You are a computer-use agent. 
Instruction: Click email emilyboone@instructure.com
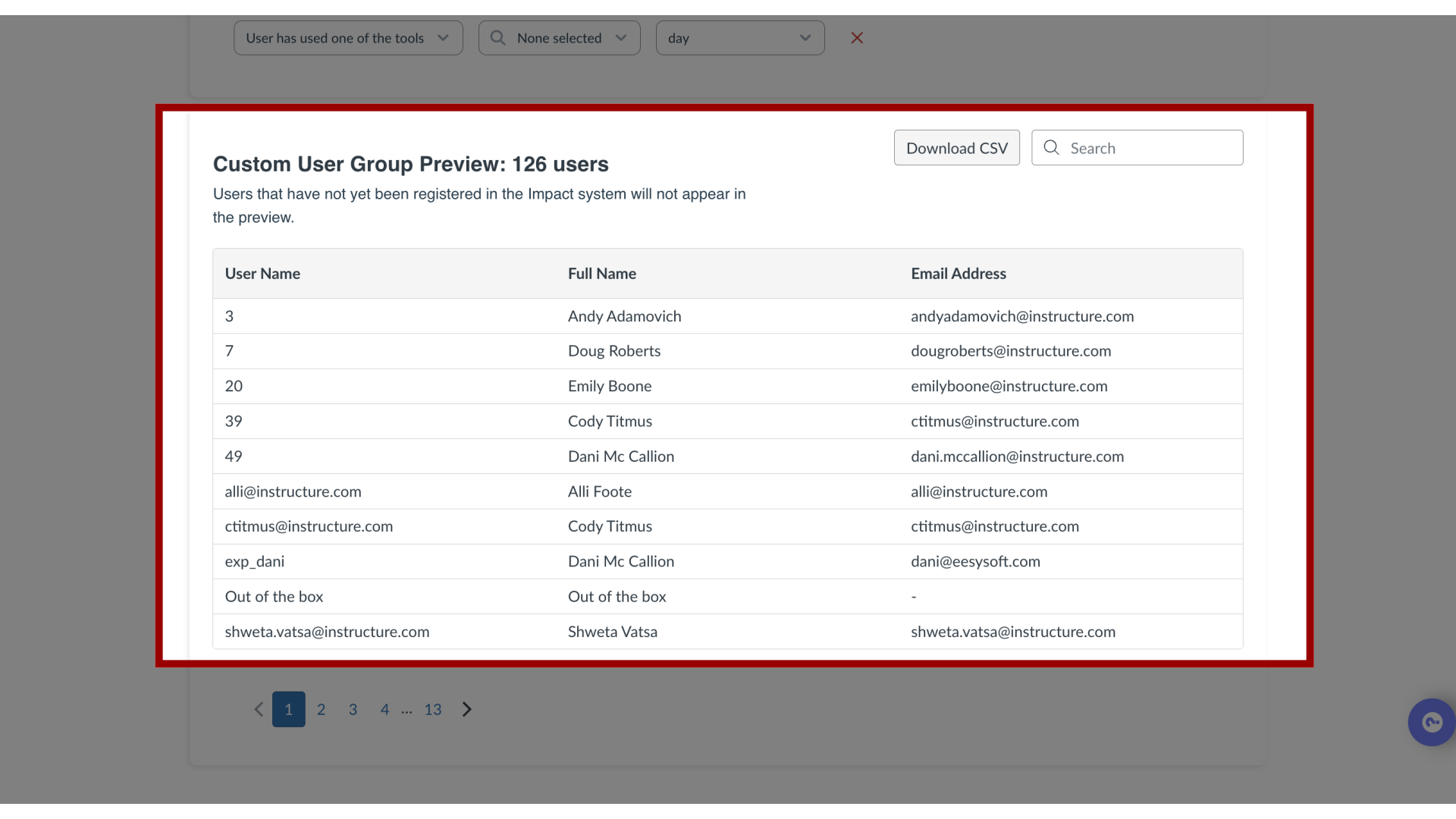point(1009,386)
